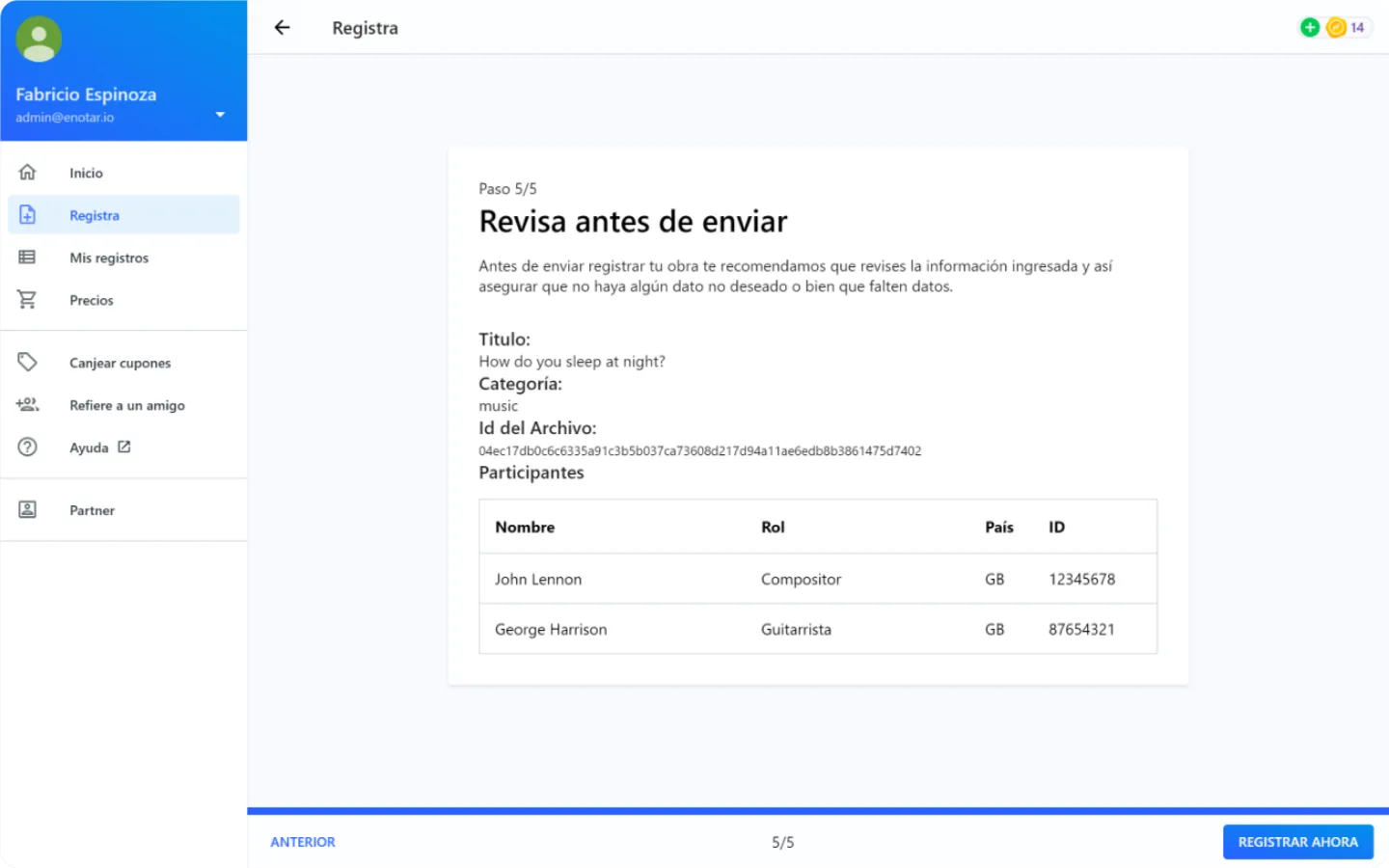
Task: Select the Canjear cupones tag icon
Action: tap(28, 362)
